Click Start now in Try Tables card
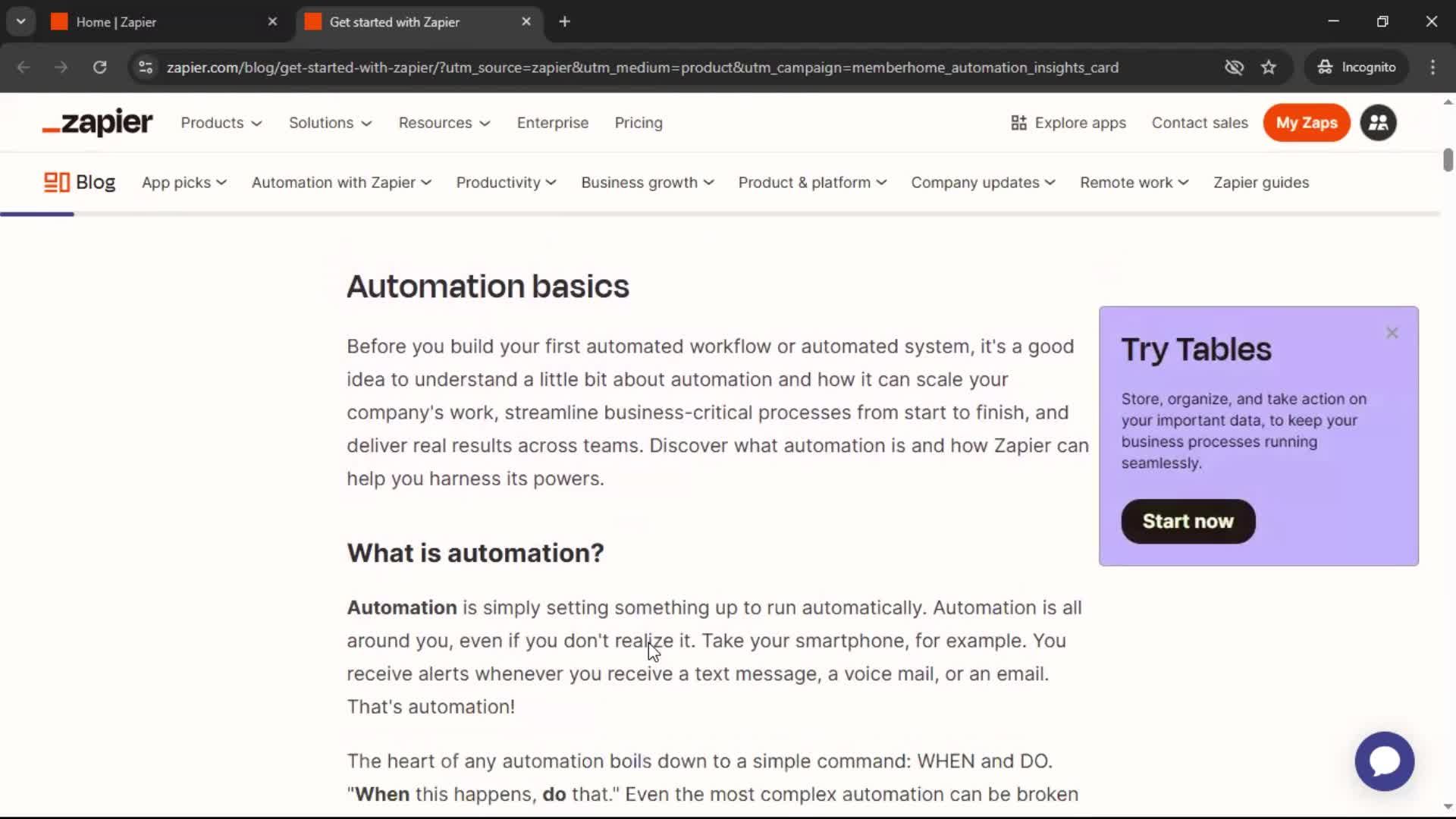 (1188, 521)
